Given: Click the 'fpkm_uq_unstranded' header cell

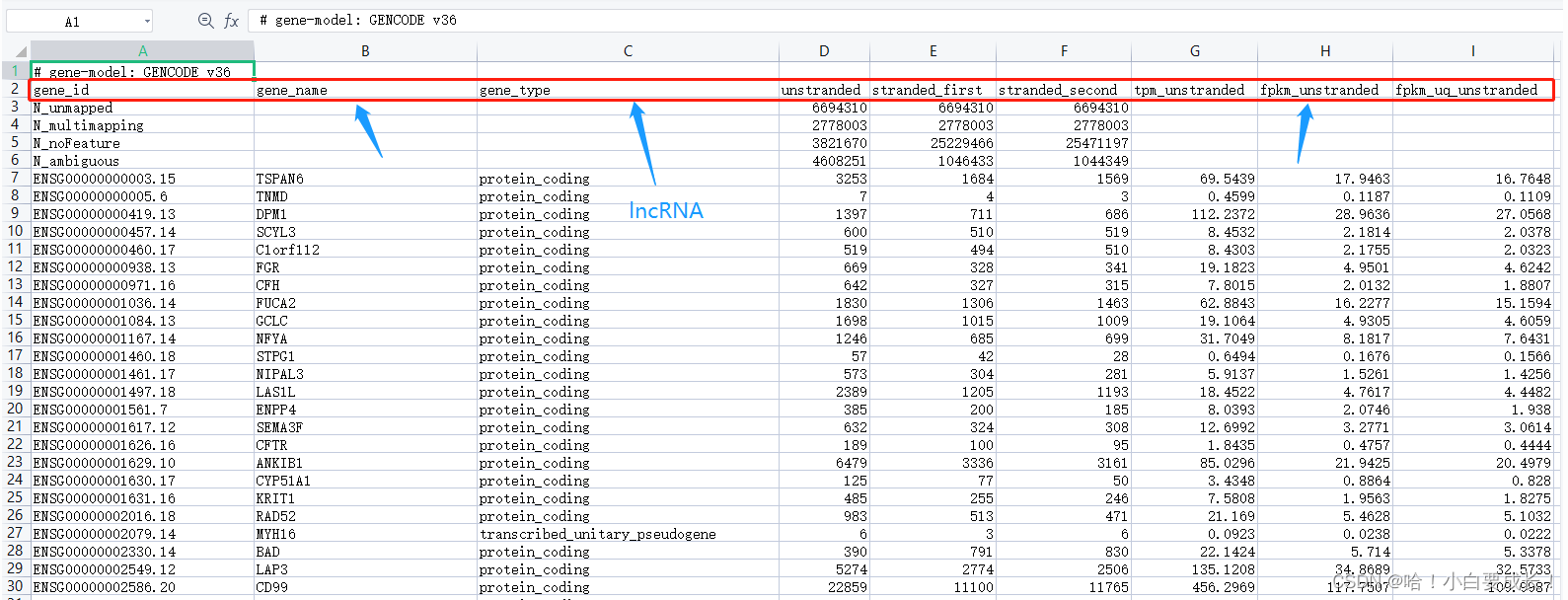Looking at the screenshot, I should tap(1473, 90).
